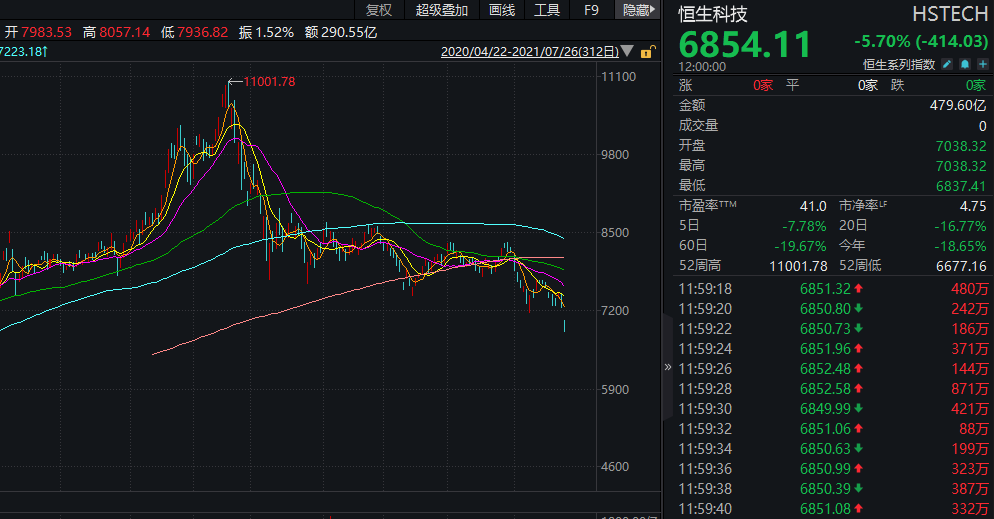The width and height of the screenshot is (994, 519).
Task: Open the 工具 tools menu
Action: click(x=547, y=10)
